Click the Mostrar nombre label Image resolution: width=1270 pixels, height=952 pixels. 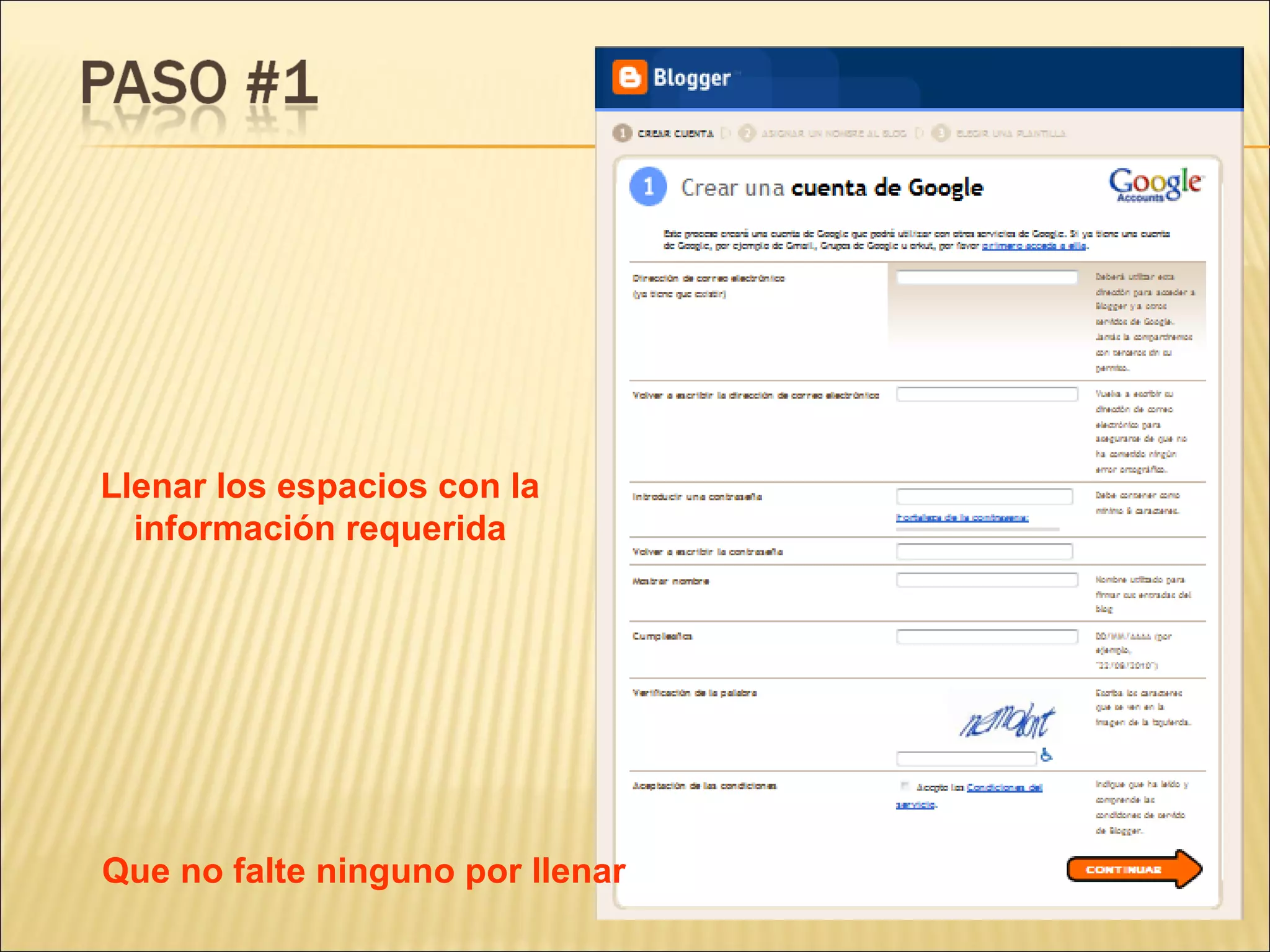coord(670,581)
